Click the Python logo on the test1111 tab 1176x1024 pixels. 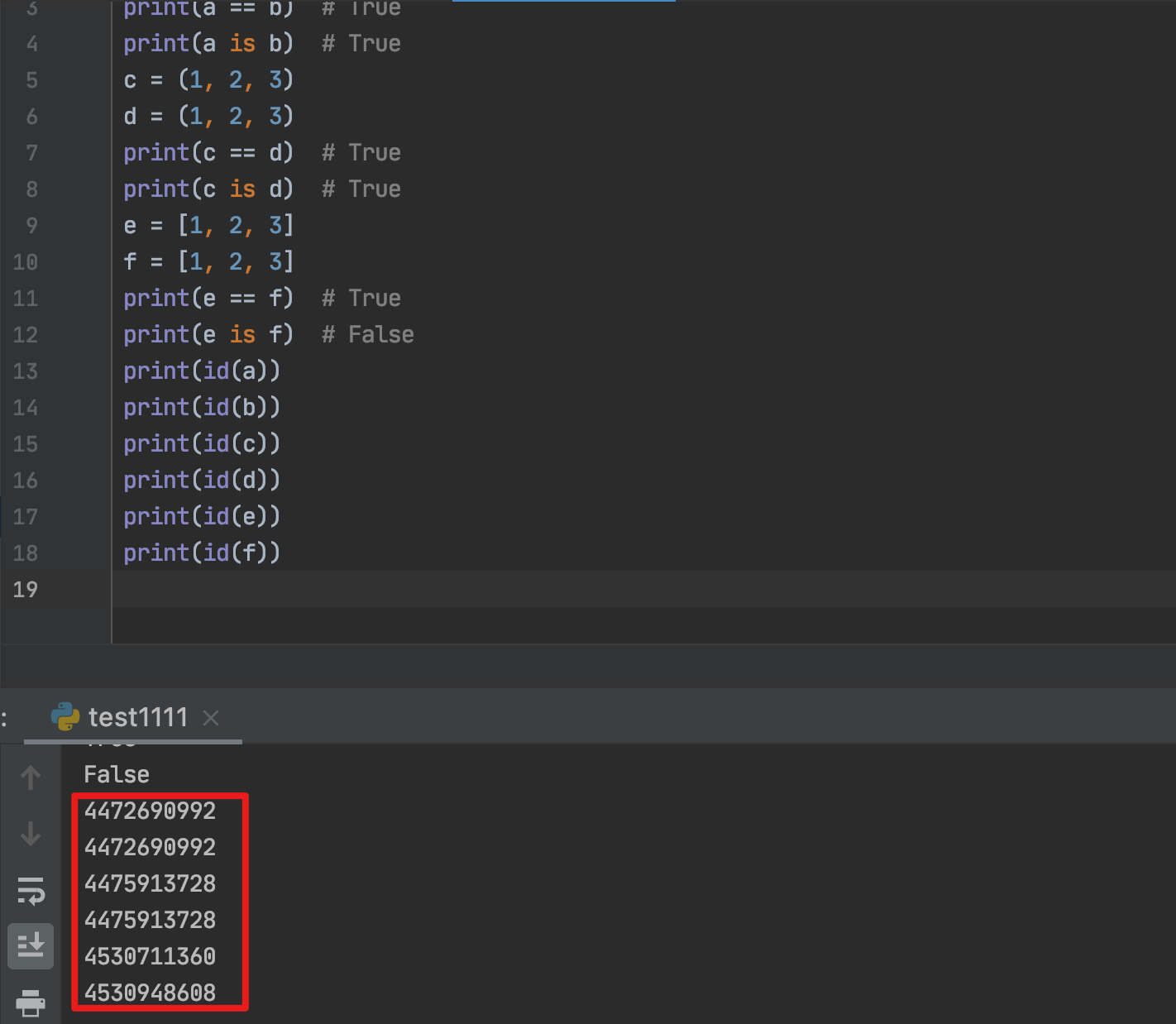[65, 716]
